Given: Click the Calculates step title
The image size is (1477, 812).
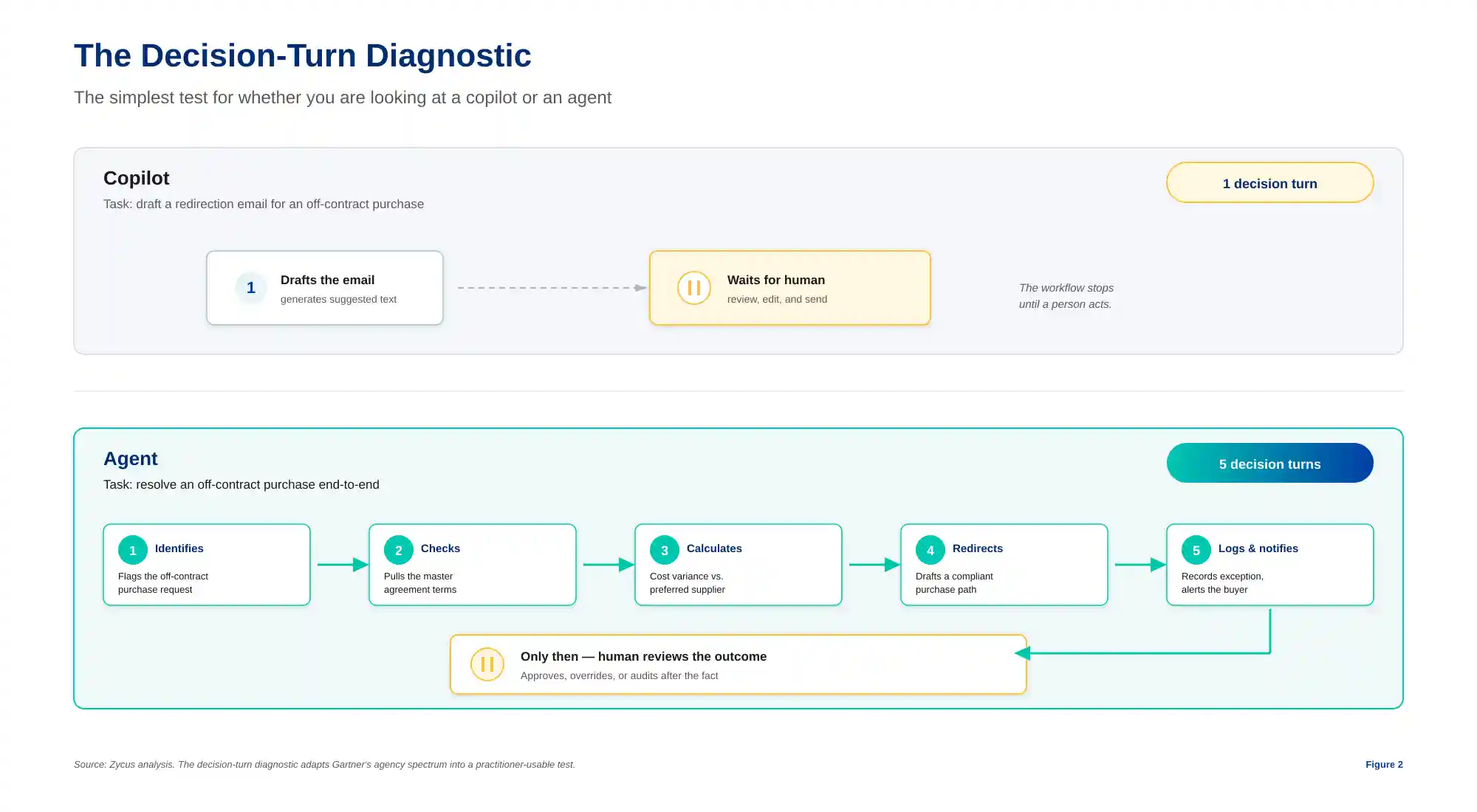Looking at the screenshot, I should click(714, 548).
